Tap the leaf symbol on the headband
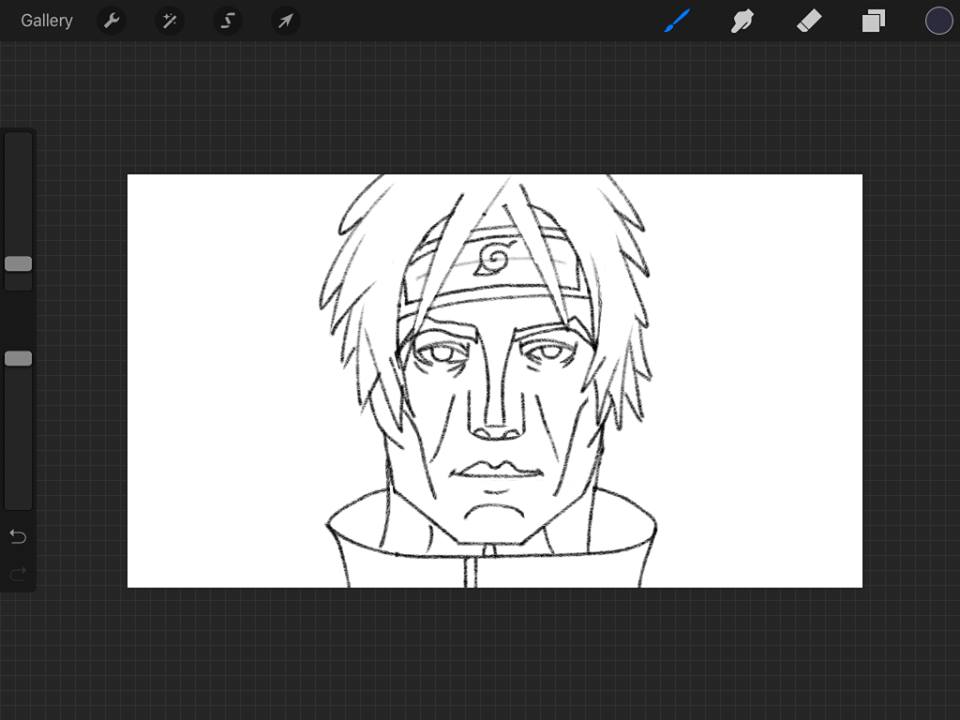This screenshot has width=960, height=720. coord(493,259)
